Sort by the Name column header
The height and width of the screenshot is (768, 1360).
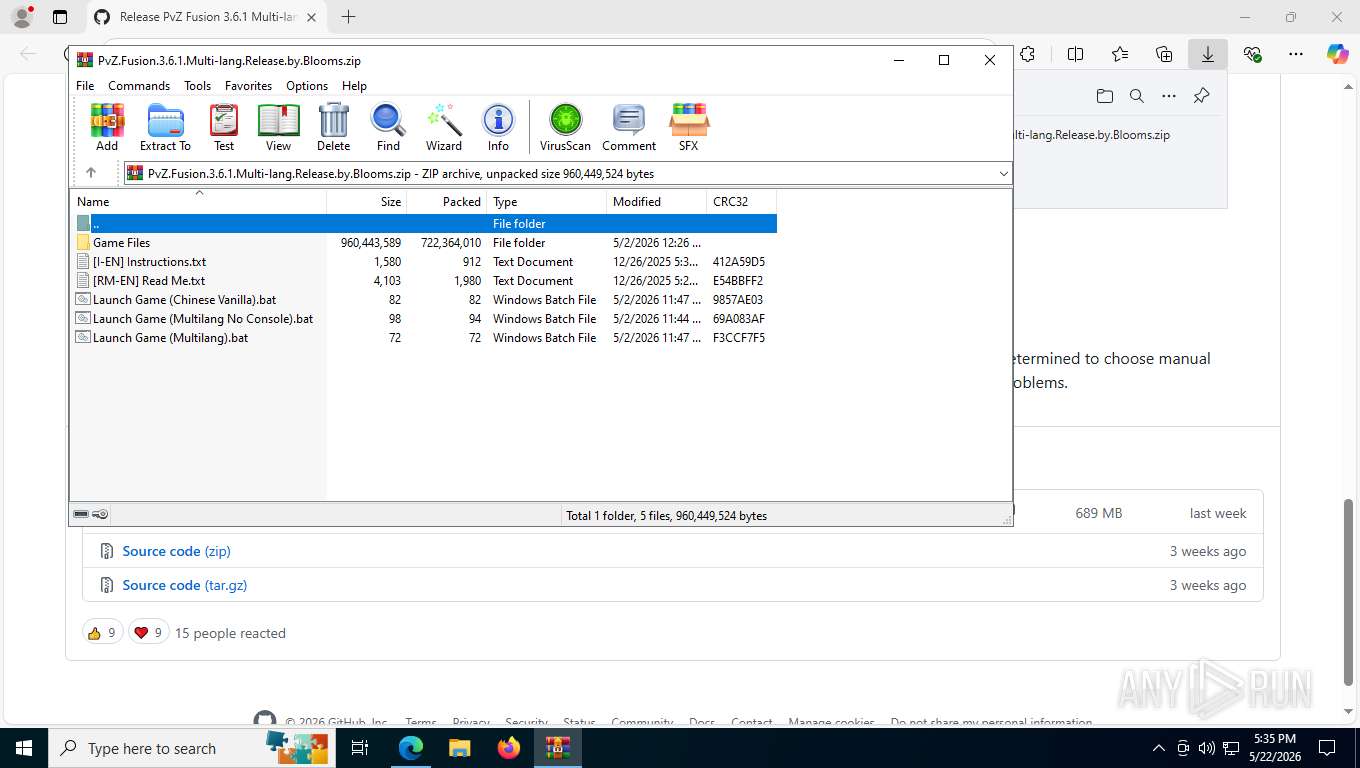(198, 202)
